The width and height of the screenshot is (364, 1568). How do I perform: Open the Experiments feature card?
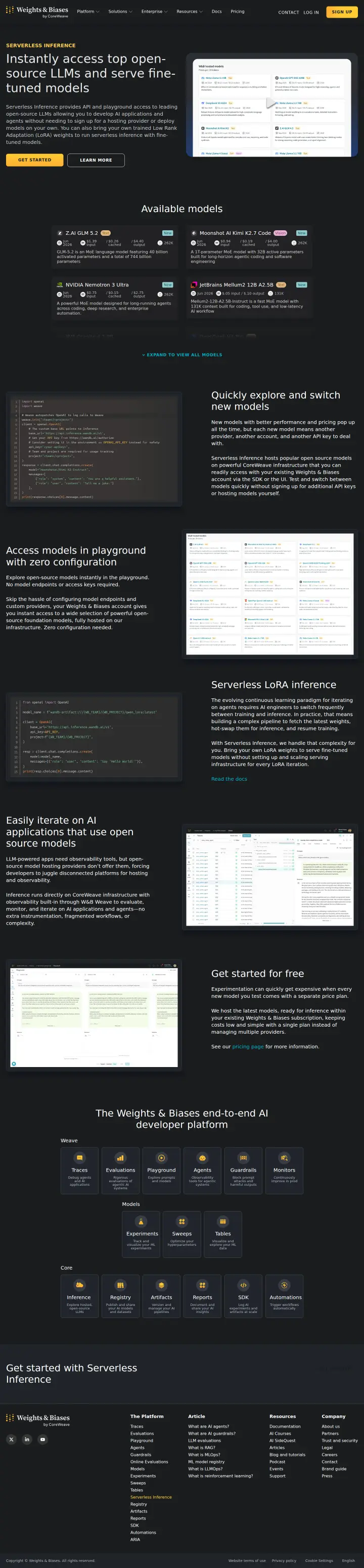141,1234
